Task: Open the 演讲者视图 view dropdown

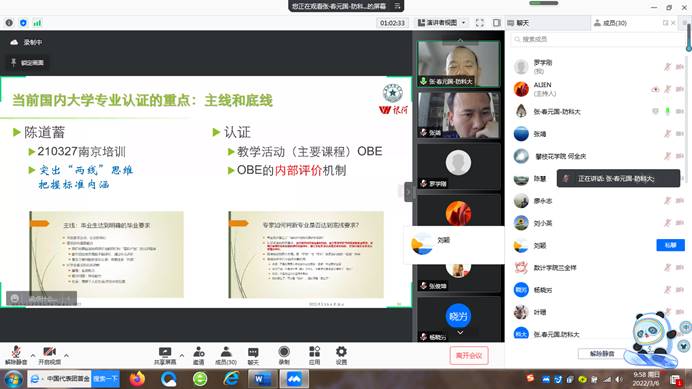Action: pyautogui.click(x=441, y=23)
